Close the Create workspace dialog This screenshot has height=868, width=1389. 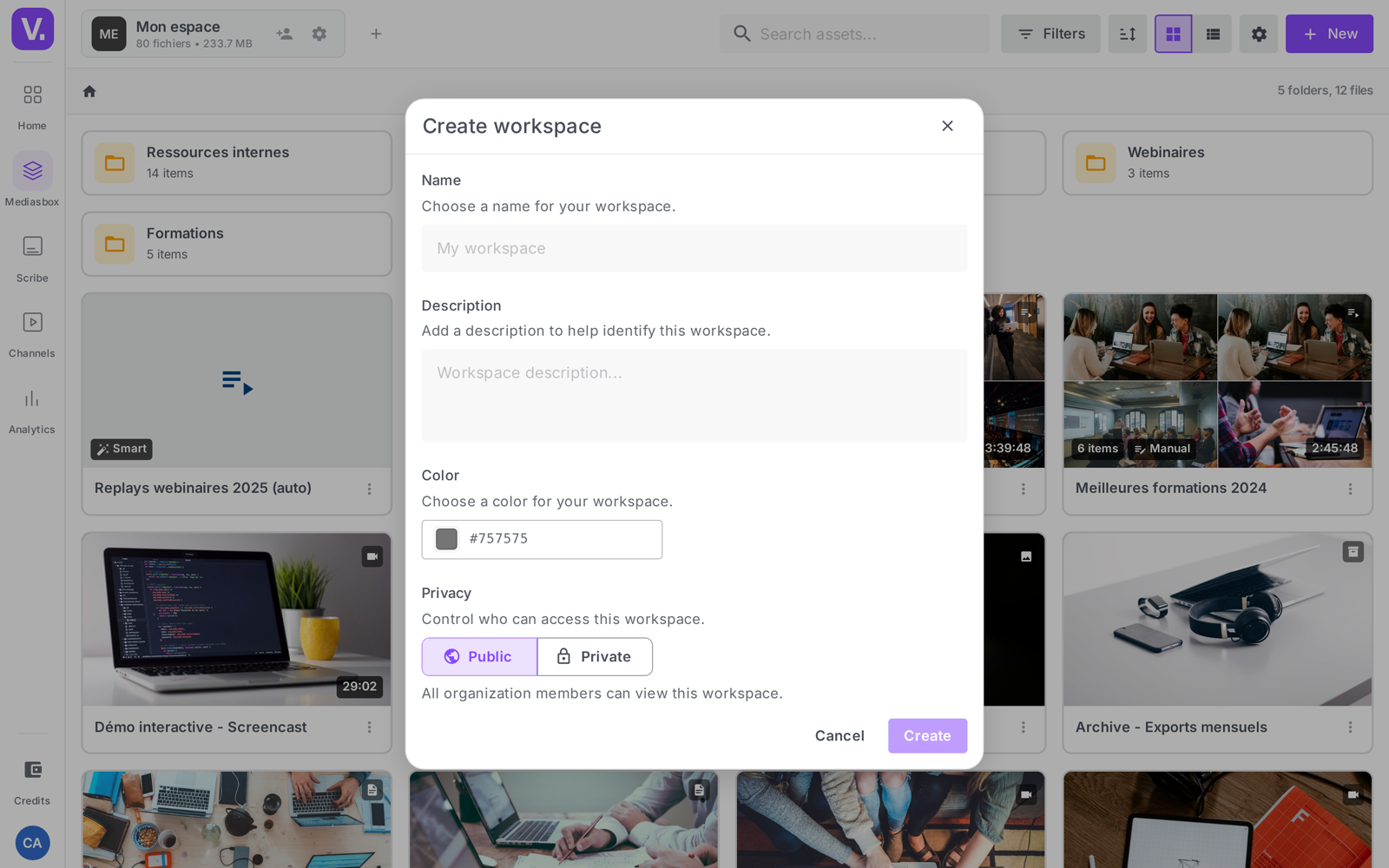coord(947,126)
